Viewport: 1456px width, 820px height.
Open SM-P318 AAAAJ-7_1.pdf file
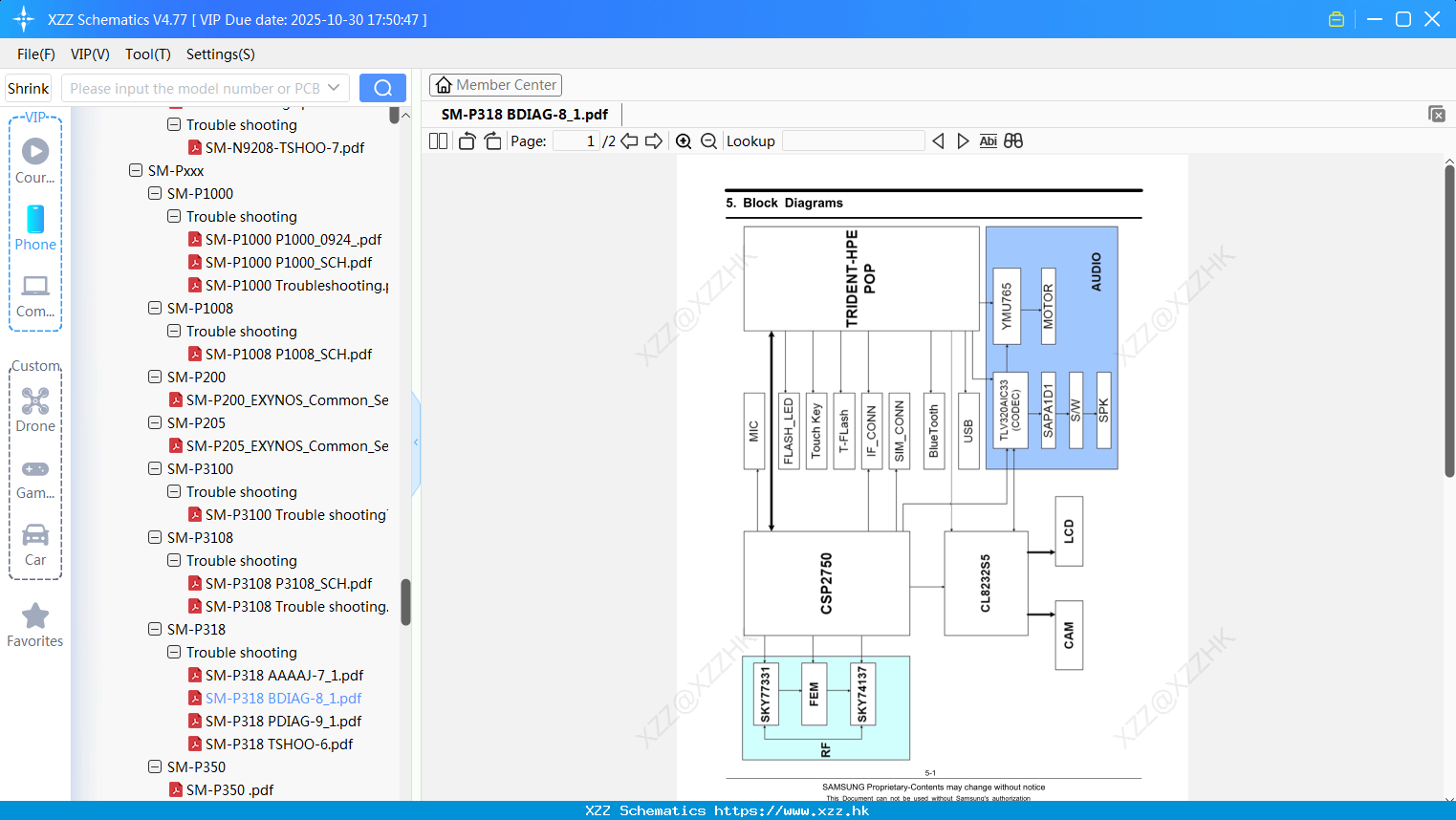coord(284,676)
